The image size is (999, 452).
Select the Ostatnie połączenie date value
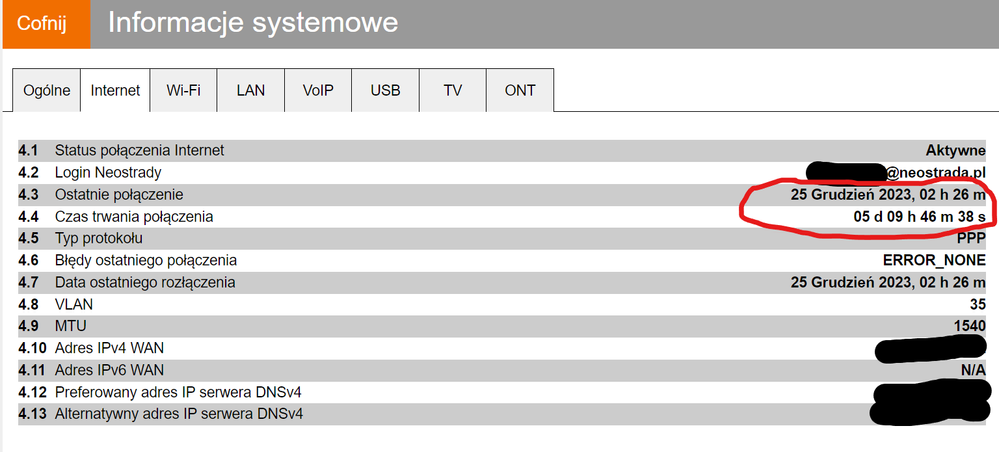pos(888,194)
